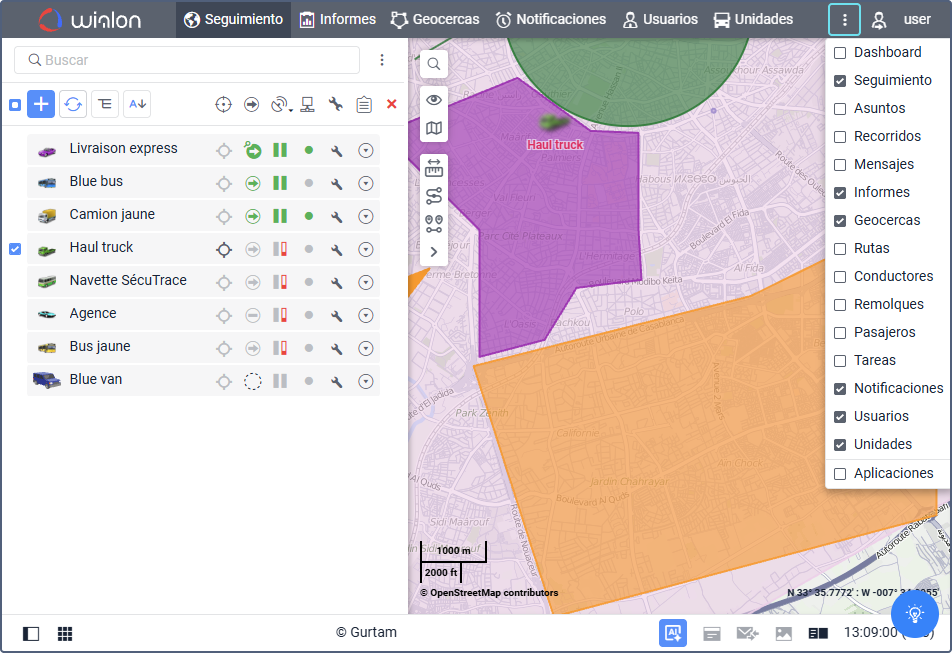Viewport: 952px width, 653px height.
Task: Open the Notificaciones tab
Action: coord(551,19)
